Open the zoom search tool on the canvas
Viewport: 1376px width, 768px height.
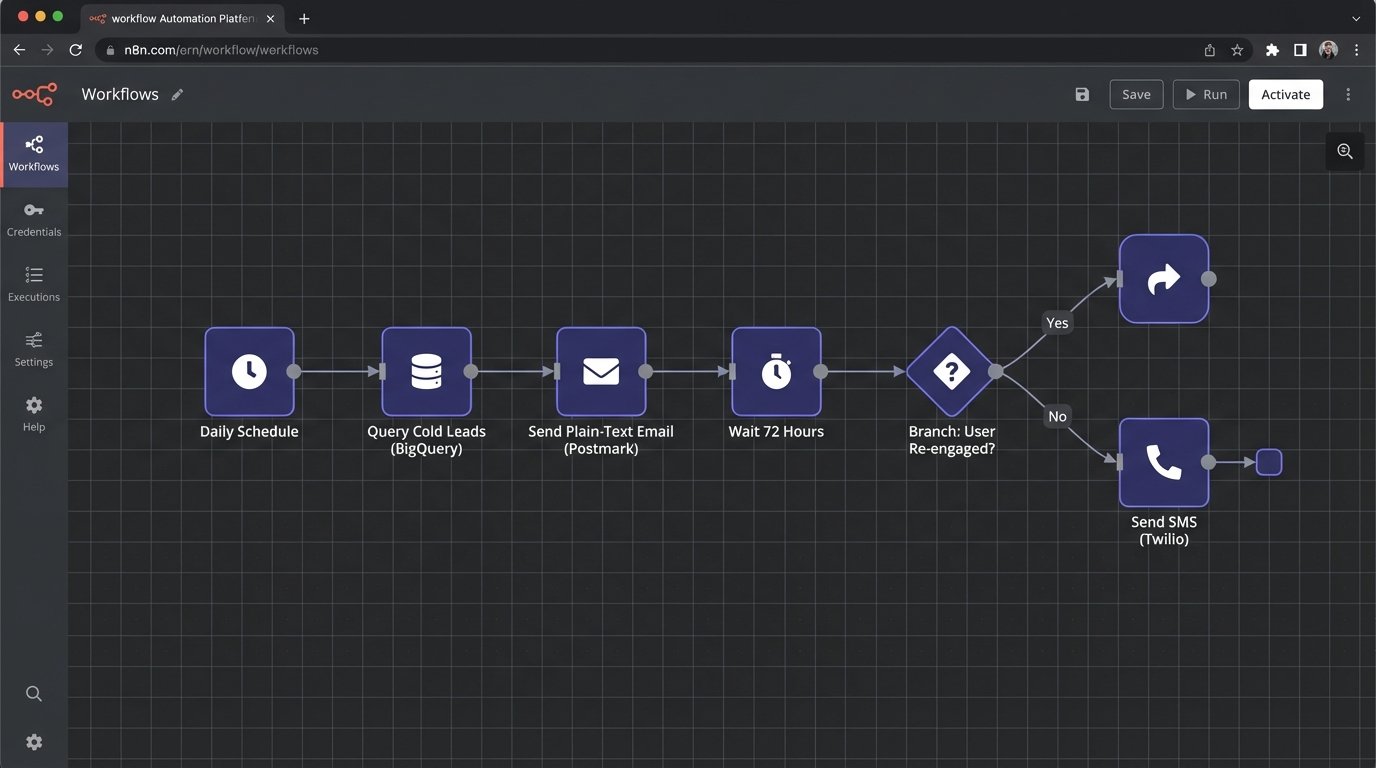[x=1344, y=151]
